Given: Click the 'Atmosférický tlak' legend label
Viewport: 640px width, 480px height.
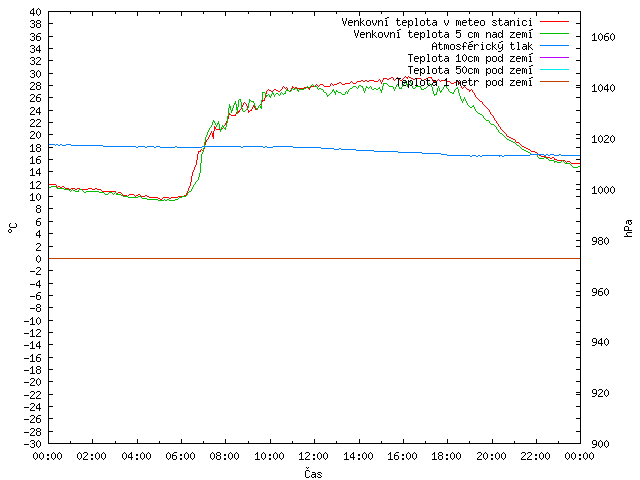Looking at the screenshot, I should tap(482, 46).
